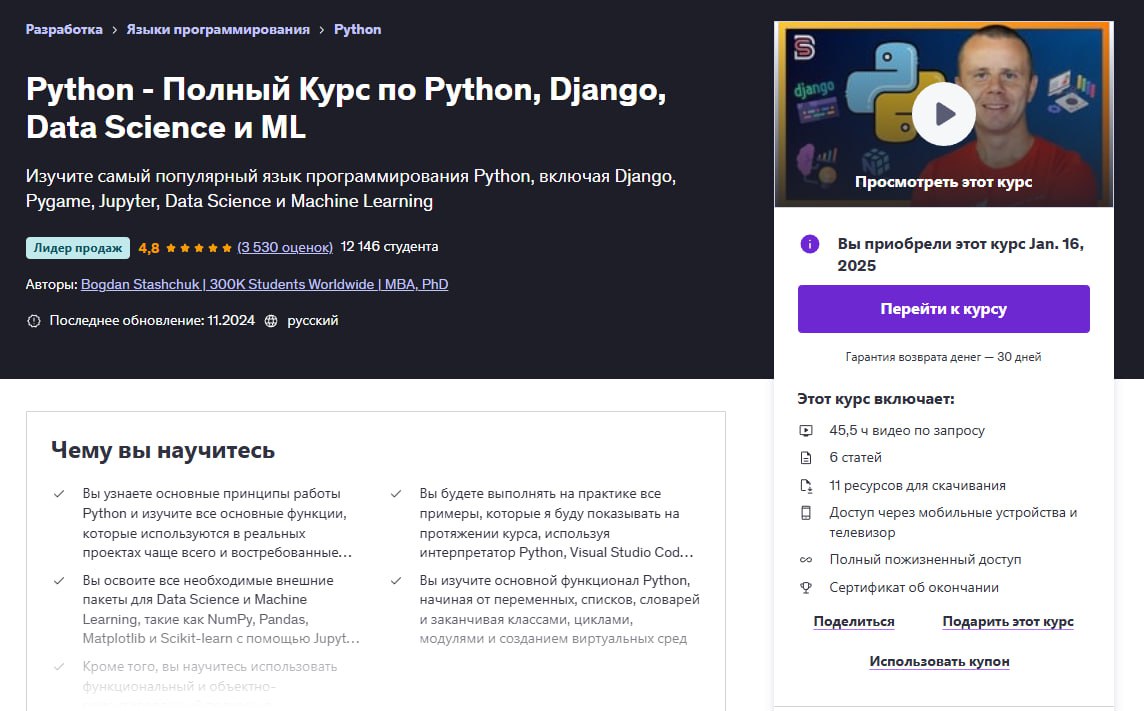Click the "русский" language text
Image resolution: width=1144 pixels, height=711 pixels.
[313, 321]
